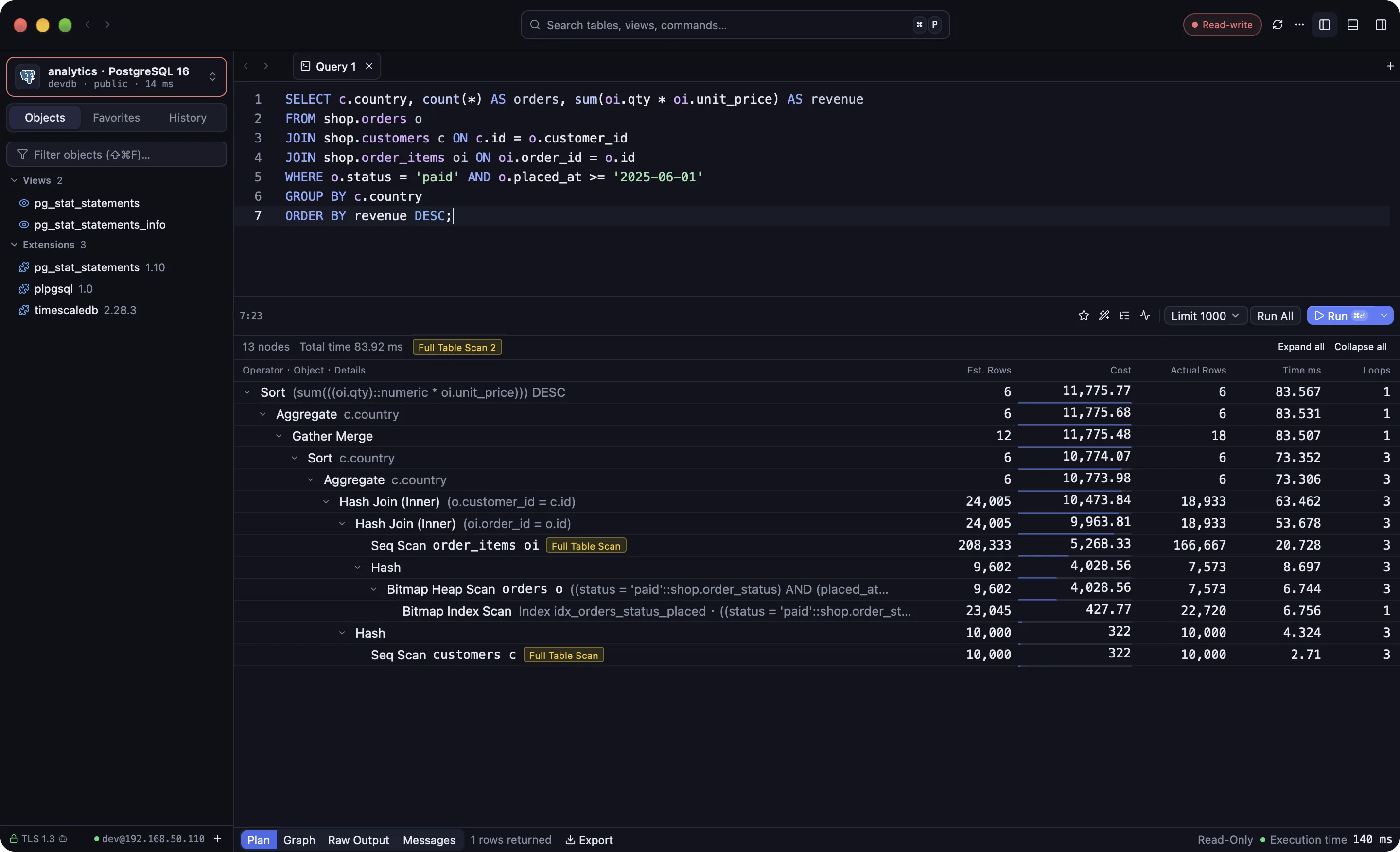1400x852 pixels.
Task: Click the refresh connection icon in title bar
Action: pos(1277,25)
